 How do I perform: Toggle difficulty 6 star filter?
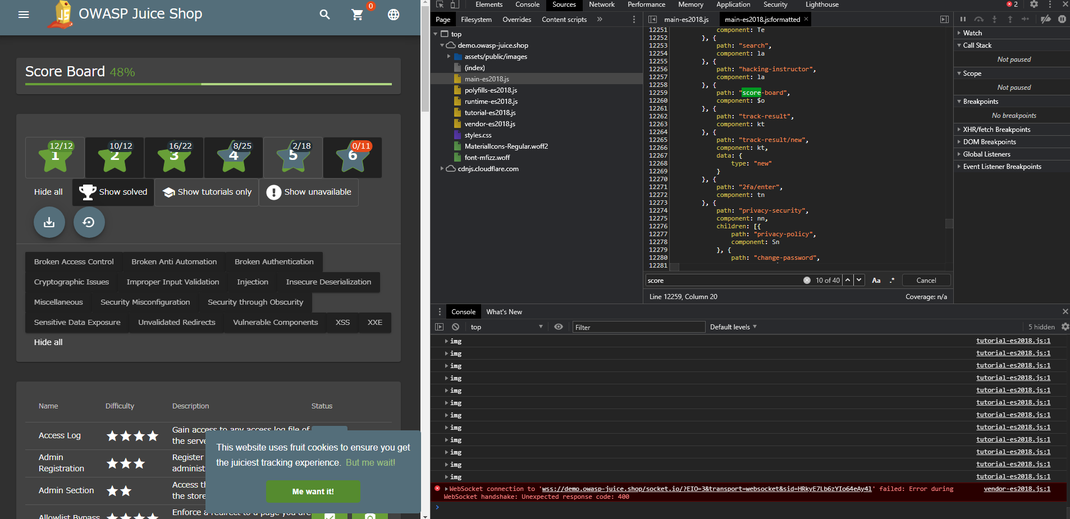coord(353,158)
